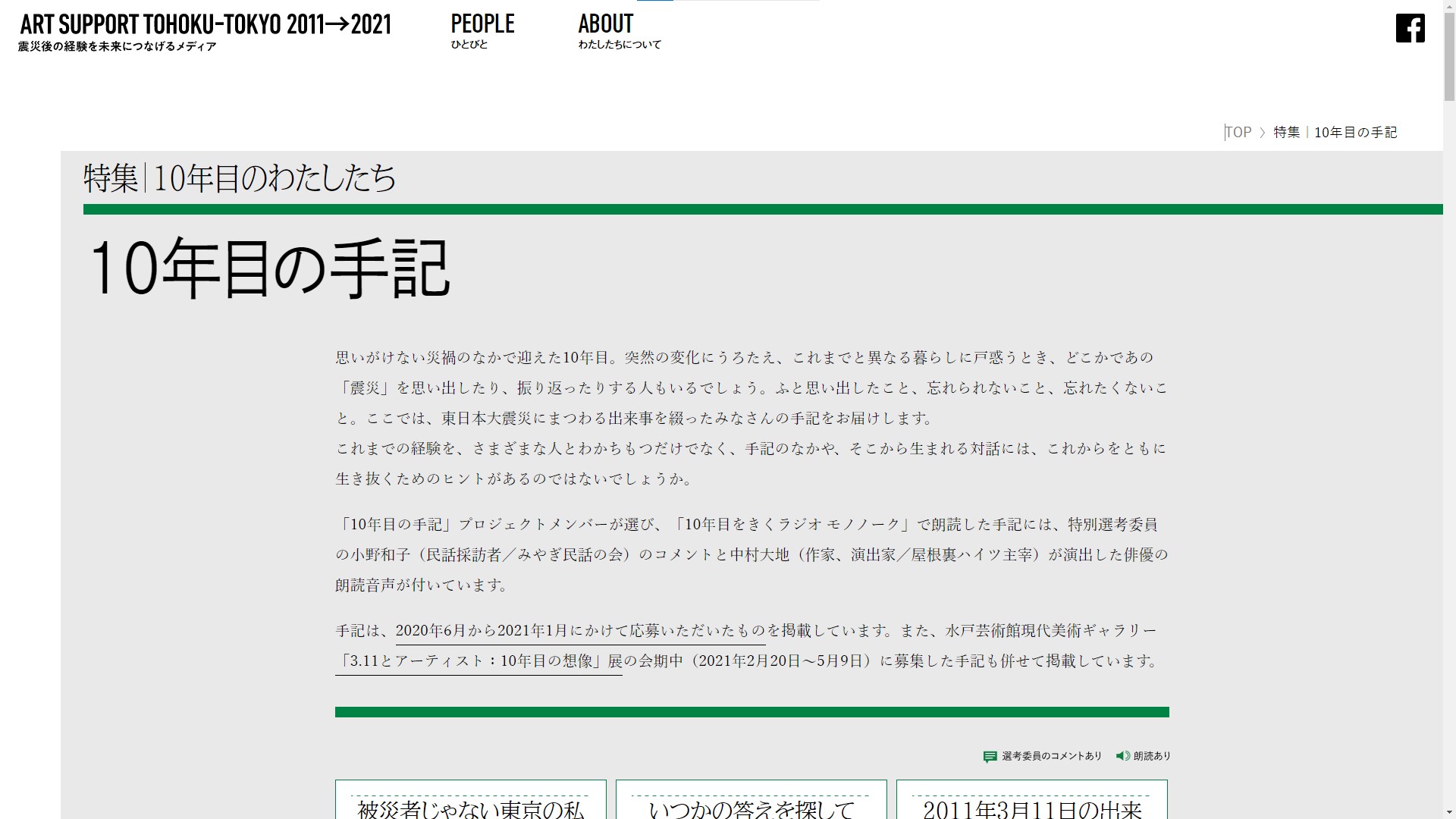Click the scrollbar down arrow
Screen dimensions: 1456x819
(x=1449, y=813)
